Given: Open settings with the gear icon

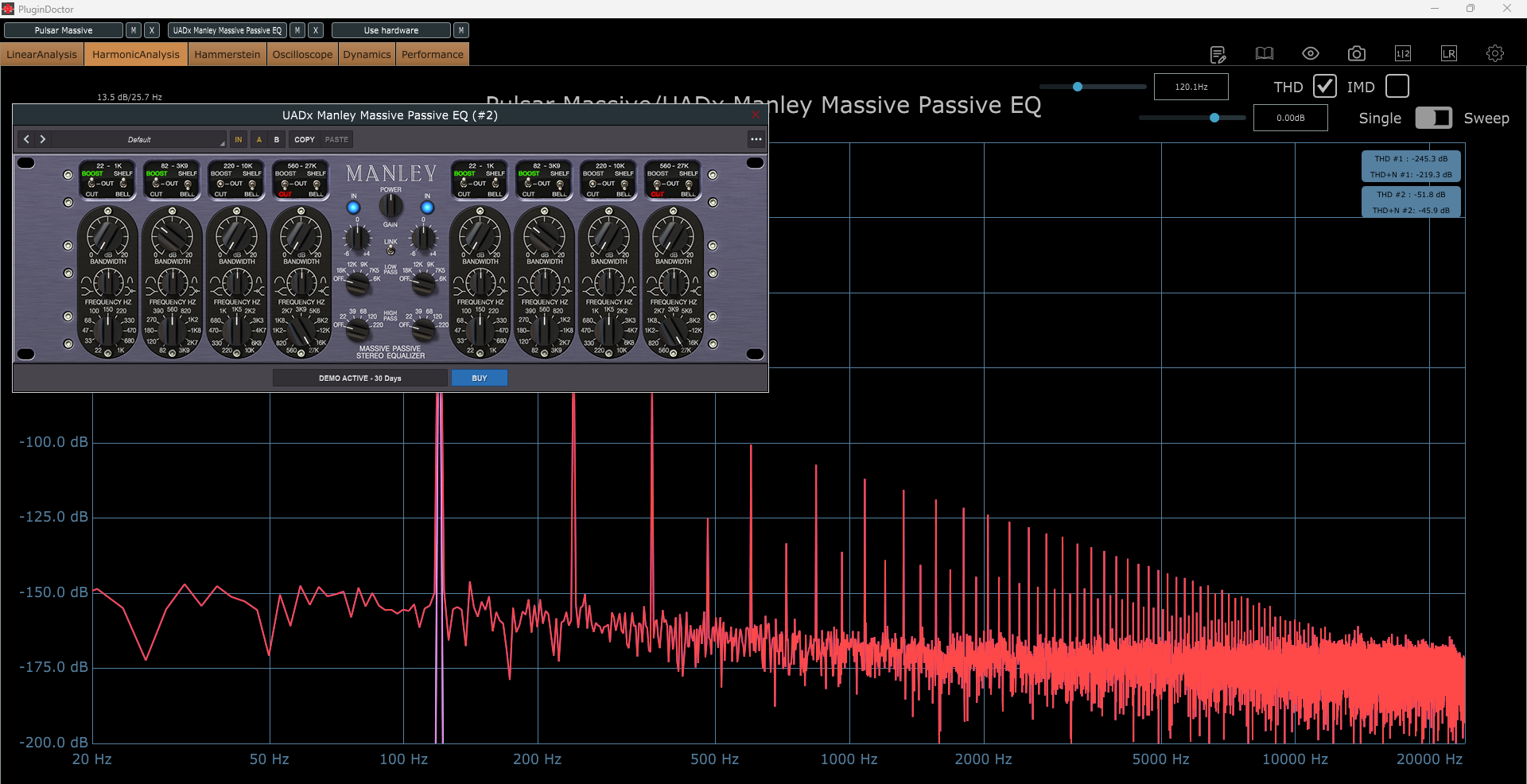Looking at the screenshot, I should coord(1495,53).
